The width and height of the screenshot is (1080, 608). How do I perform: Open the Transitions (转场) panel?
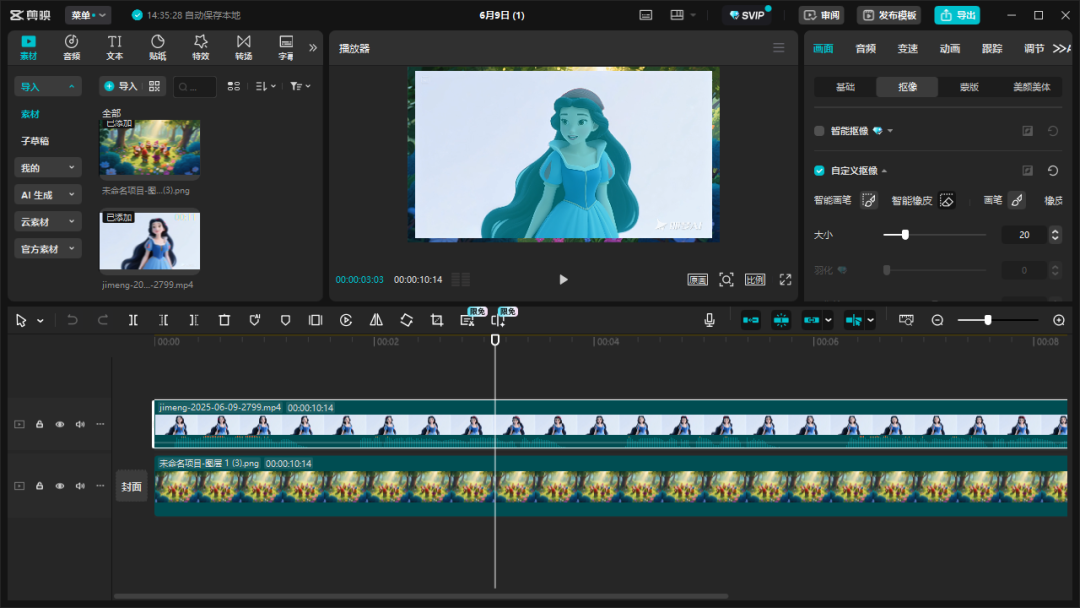click(243, 47)
